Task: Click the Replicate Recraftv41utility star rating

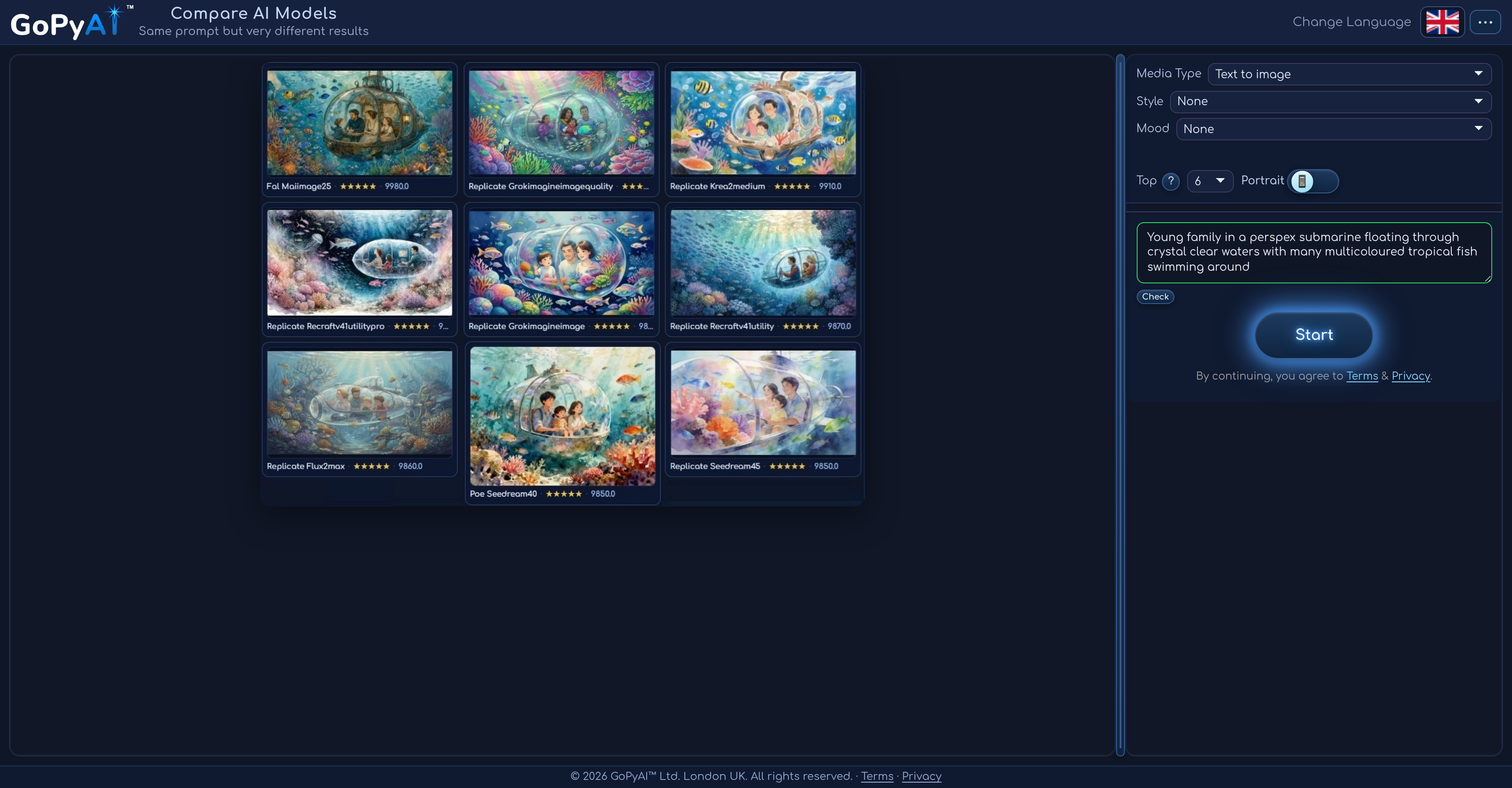Action: pyautogui.click(x=801, y=327)
